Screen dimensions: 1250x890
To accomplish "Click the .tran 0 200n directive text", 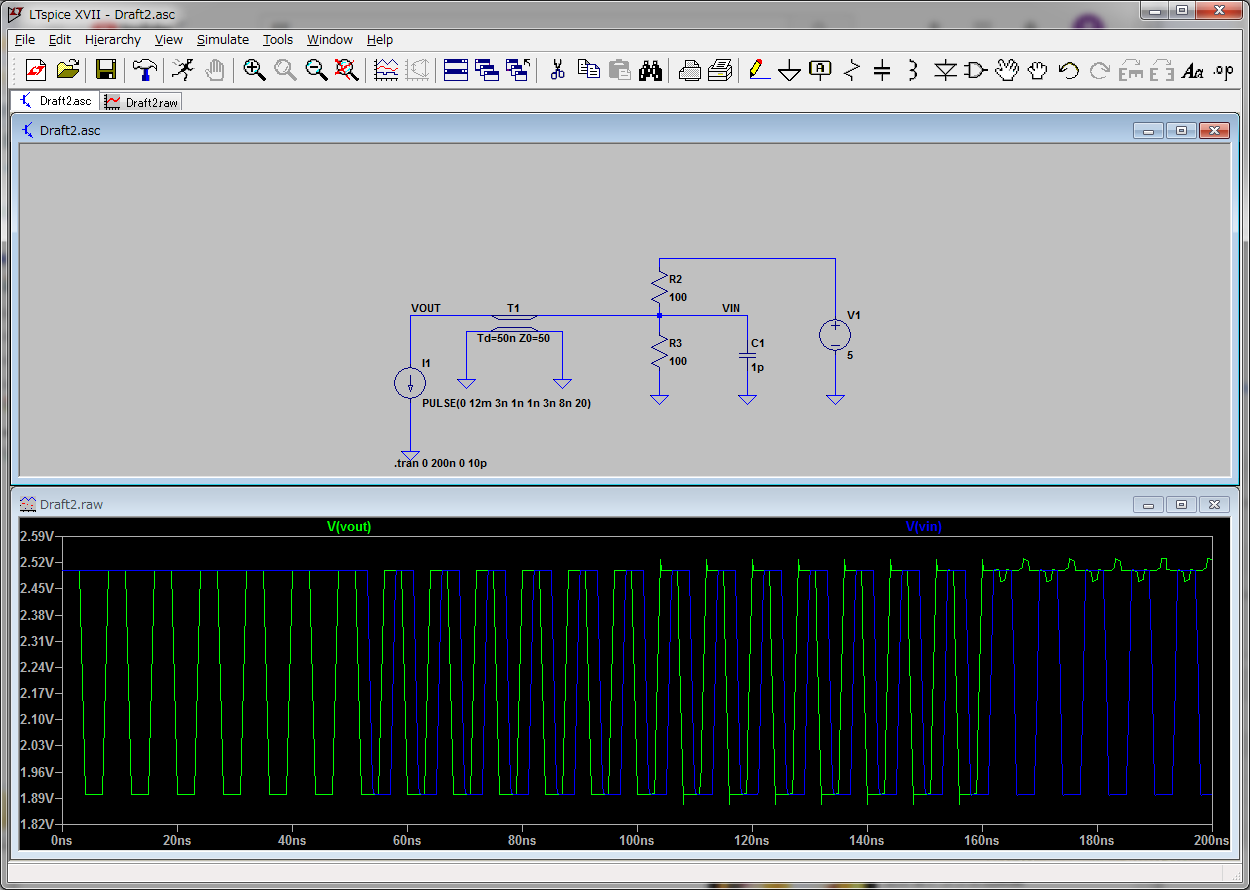I will [447, 464].
